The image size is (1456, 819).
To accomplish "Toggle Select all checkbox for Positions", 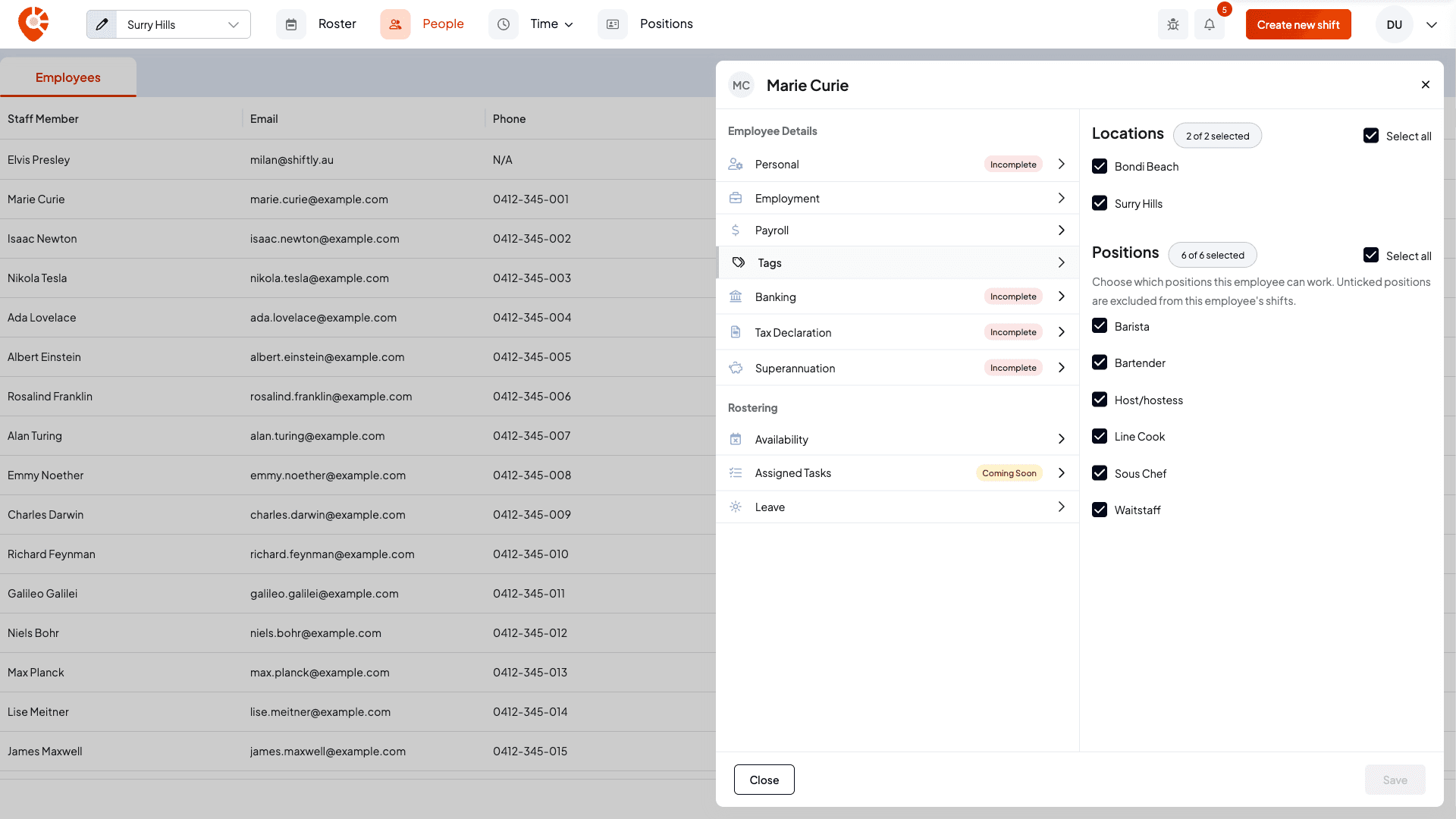I will click(1371, 256).
